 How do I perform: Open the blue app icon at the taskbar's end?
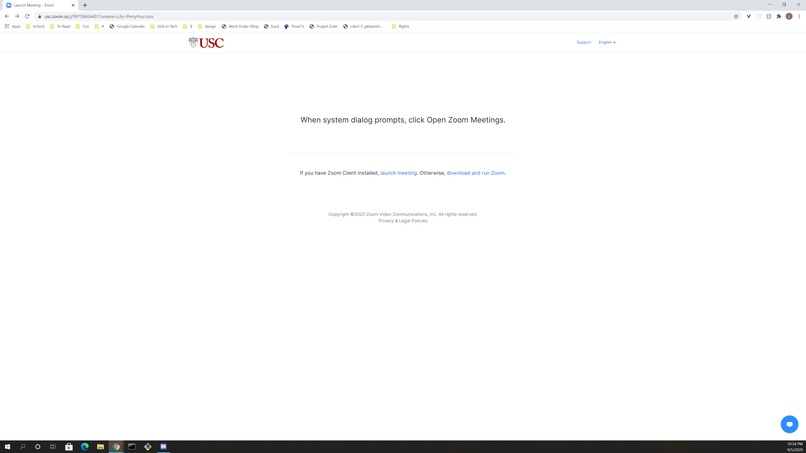coord(163,447)
